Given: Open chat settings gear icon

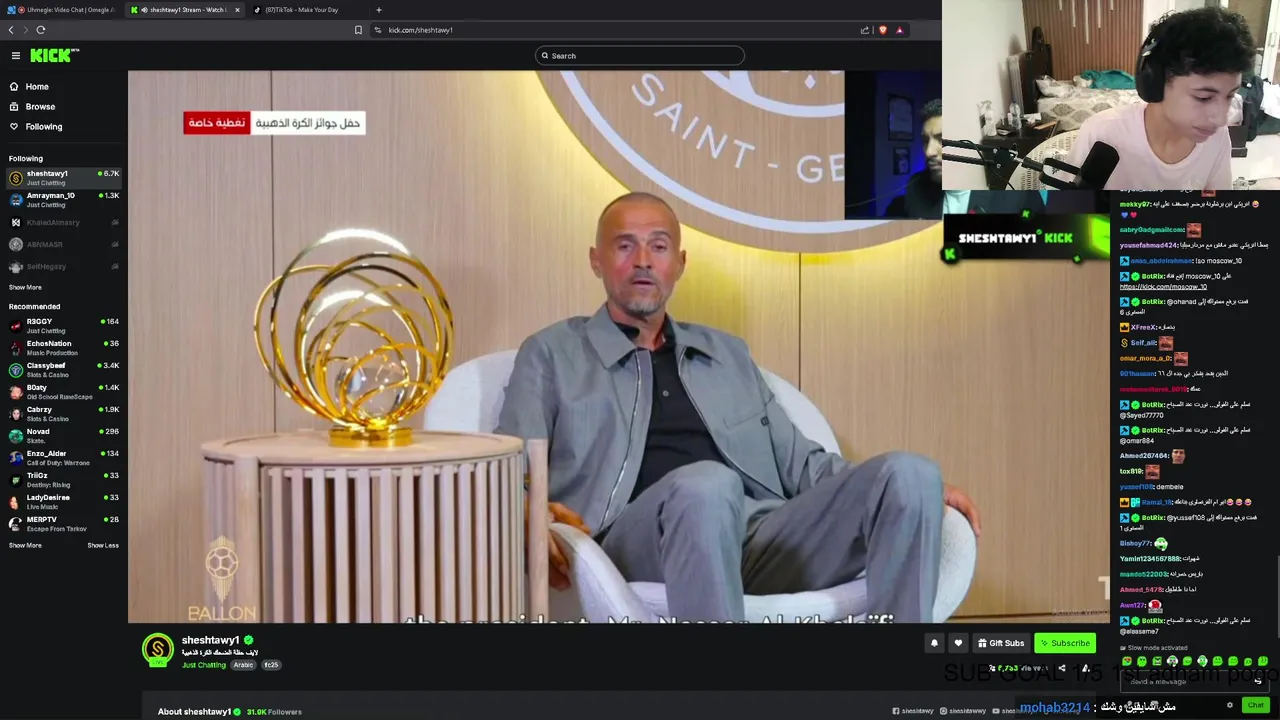Looking at the screenshot, I should point(1230,705).
